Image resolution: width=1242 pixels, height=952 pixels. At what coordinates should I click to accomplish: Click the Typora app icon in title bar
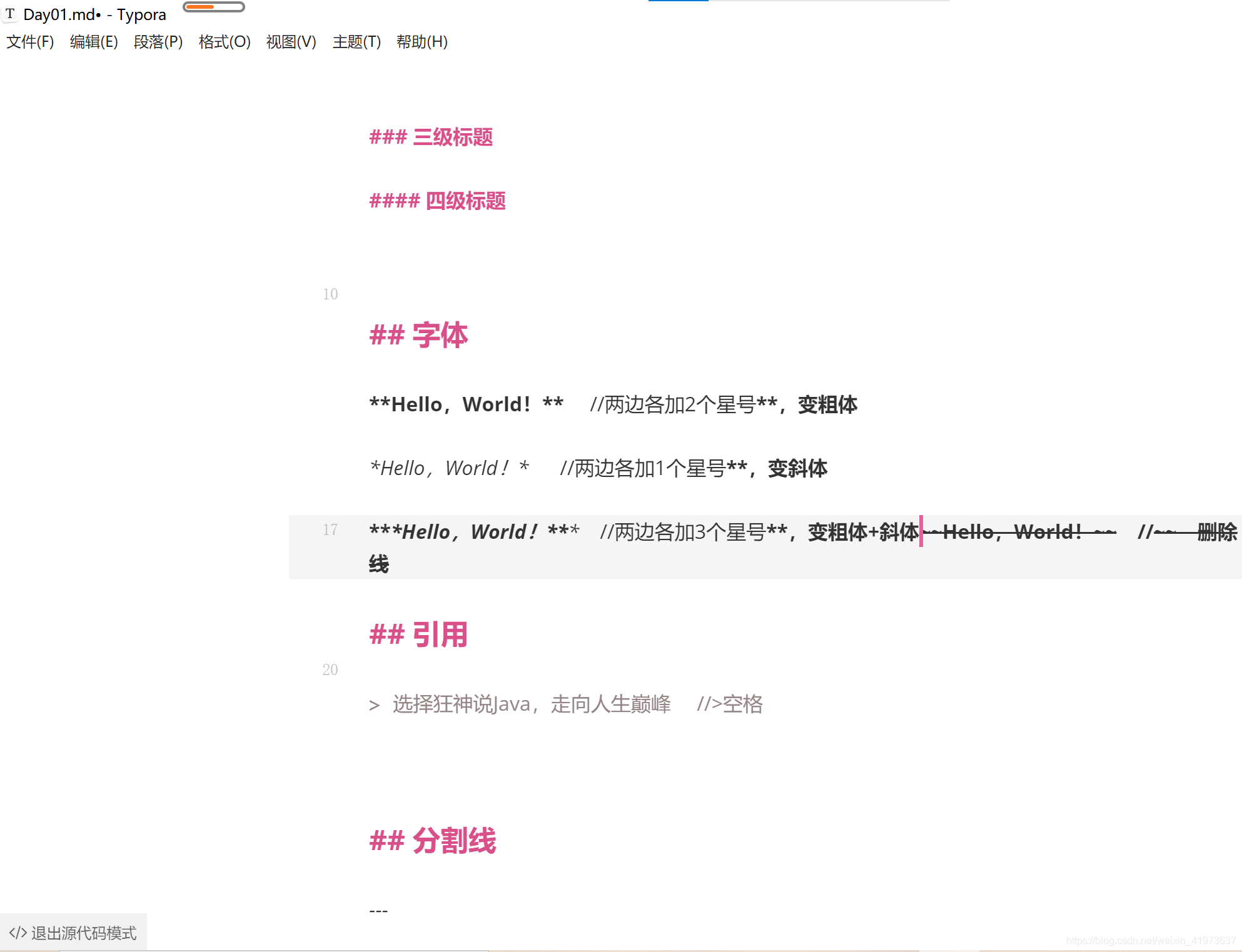tap(10, 13)
